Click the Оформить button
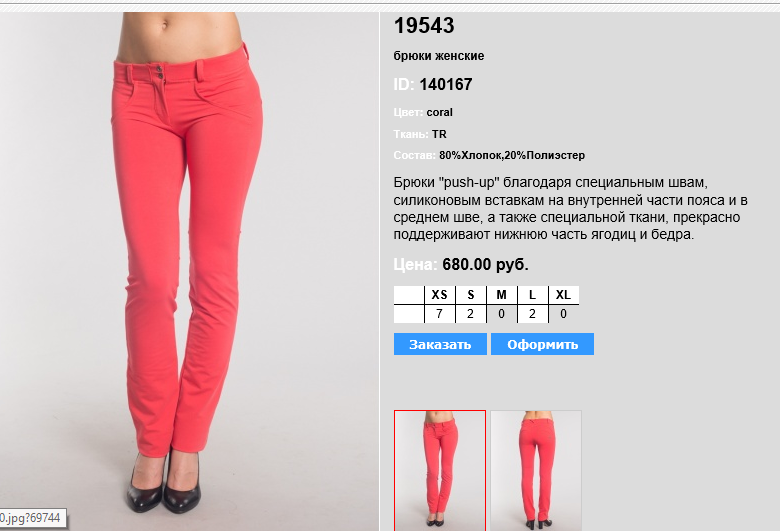This screenshot has width=780, height=531. pos(542,344)
